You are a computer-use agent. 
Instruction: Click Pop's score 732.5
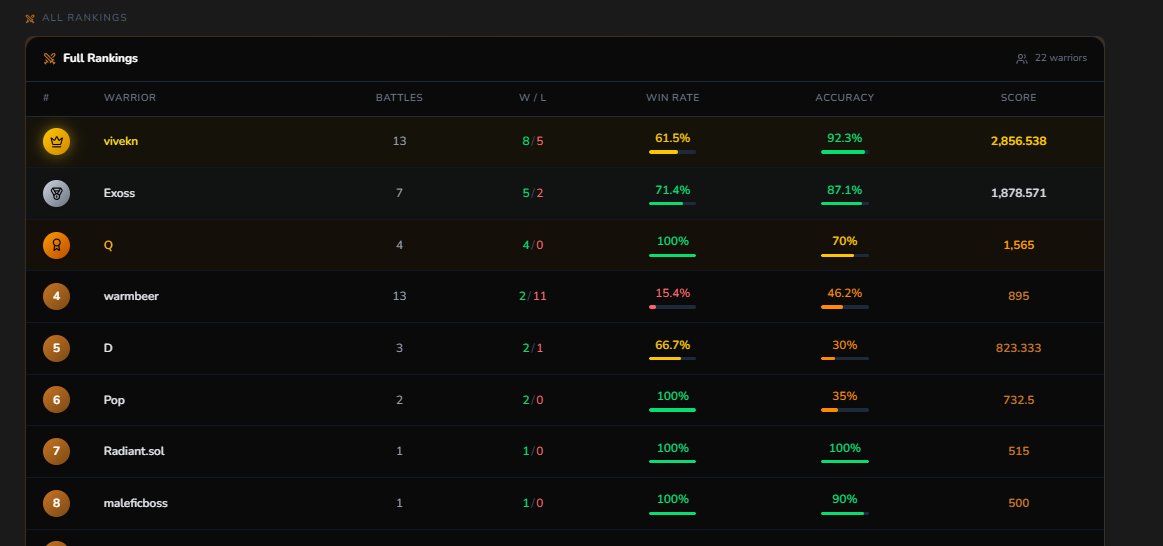pos(1018,400)
